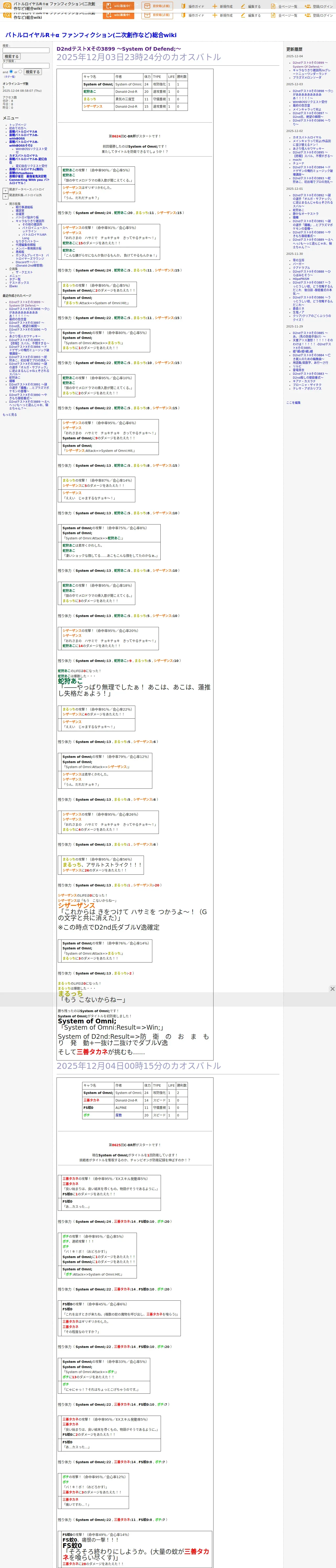Open Discordサーバー(Donald-2nd様管理) link
Image resolution: width=336 pixels, height=1568 pixels.
click(x=29, y=264)
